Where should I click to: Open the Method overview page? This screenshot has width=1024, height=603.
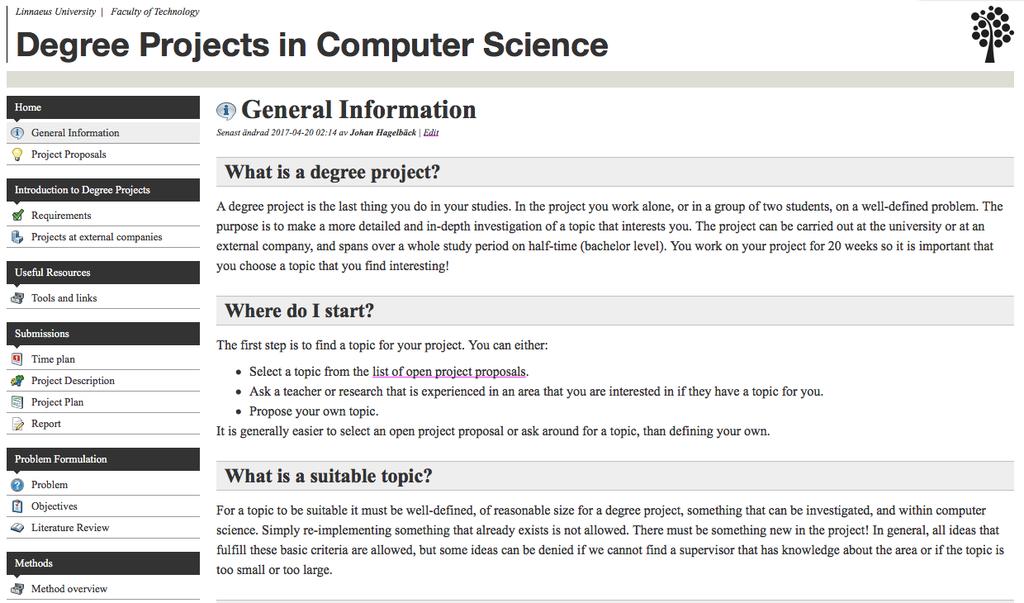(x=69, y=588)
